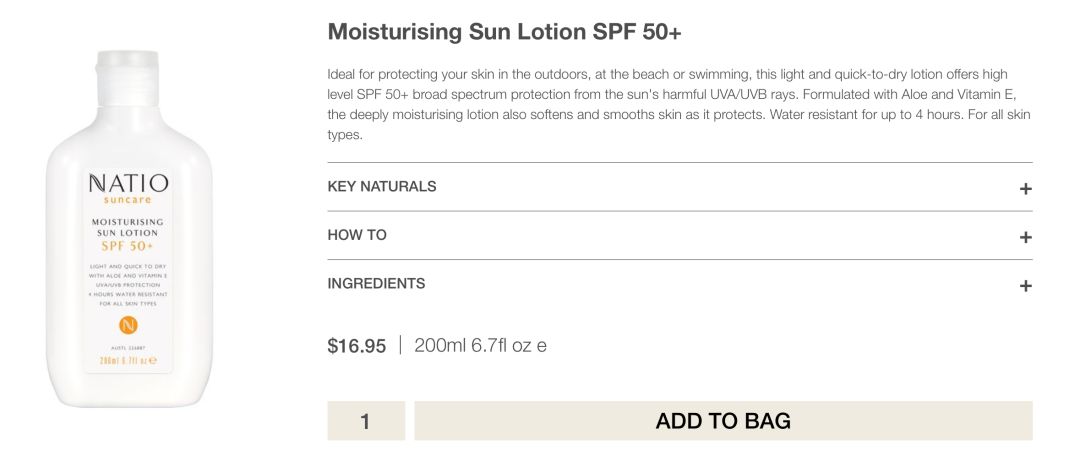Open the KEY NATURALS section
The width and height of the screenshot is (1080, 467).
click(x=680, y=187)
